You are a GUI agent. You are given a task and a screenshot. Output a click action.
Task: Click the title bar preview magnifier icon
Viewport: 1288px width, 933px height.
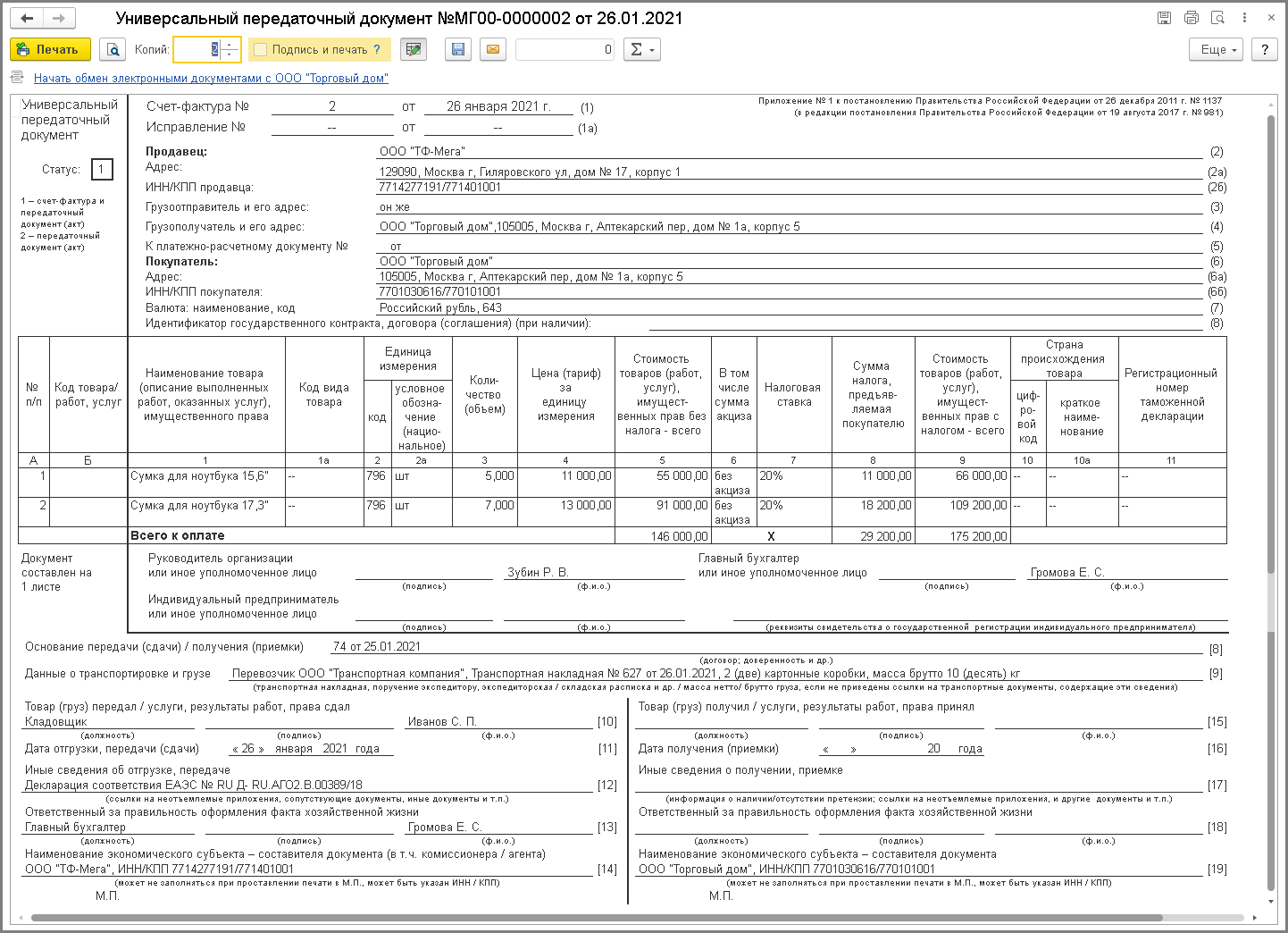tap(1217, 18)
